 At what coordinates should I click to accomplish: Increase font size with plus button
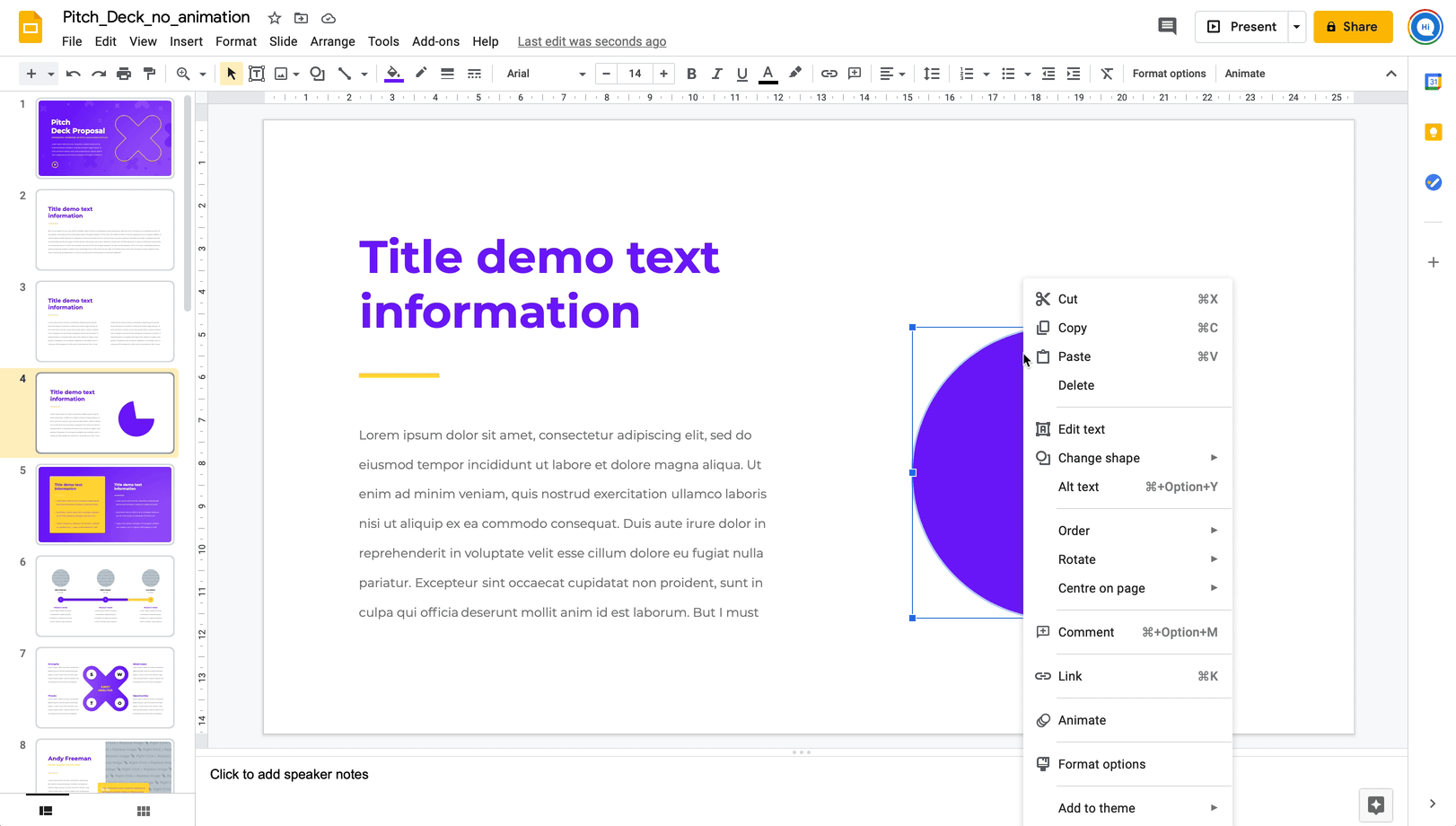coord(663,74)
